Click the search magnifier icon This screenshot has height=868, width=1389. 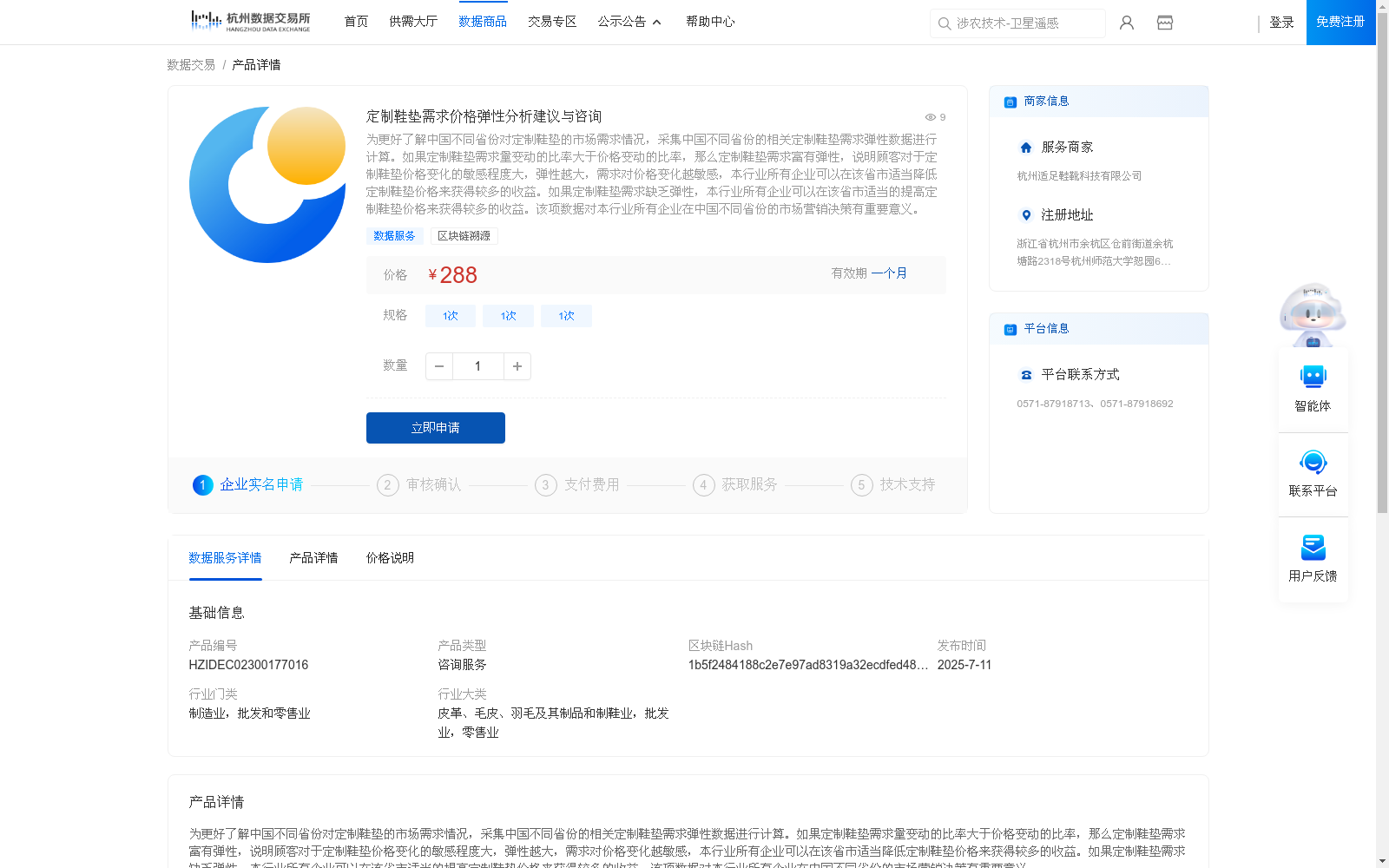(x=944, y=23)
